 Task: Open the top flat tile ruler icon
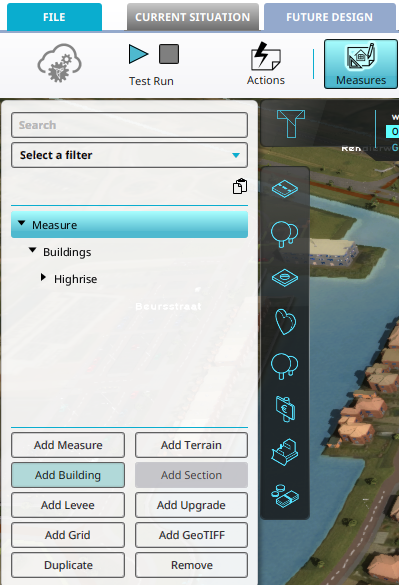pos(285,189)
